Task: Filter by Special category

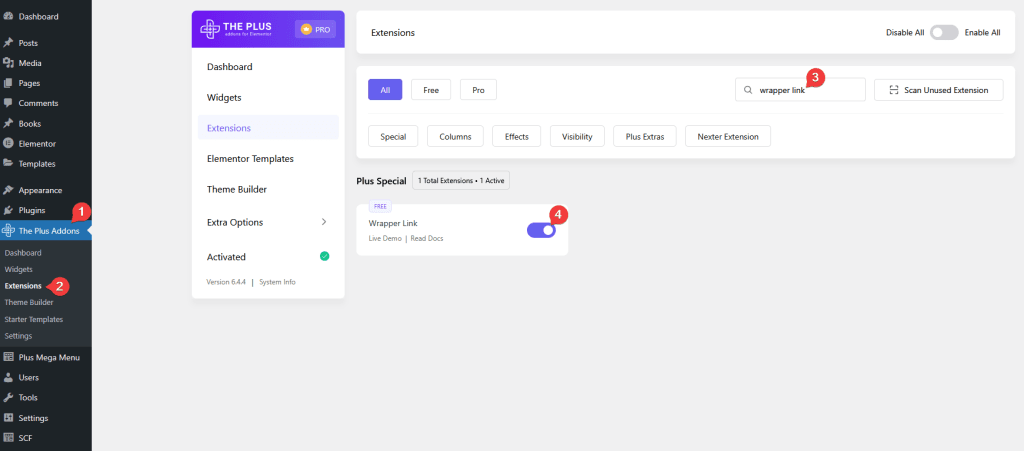Action: pos(393,136)
